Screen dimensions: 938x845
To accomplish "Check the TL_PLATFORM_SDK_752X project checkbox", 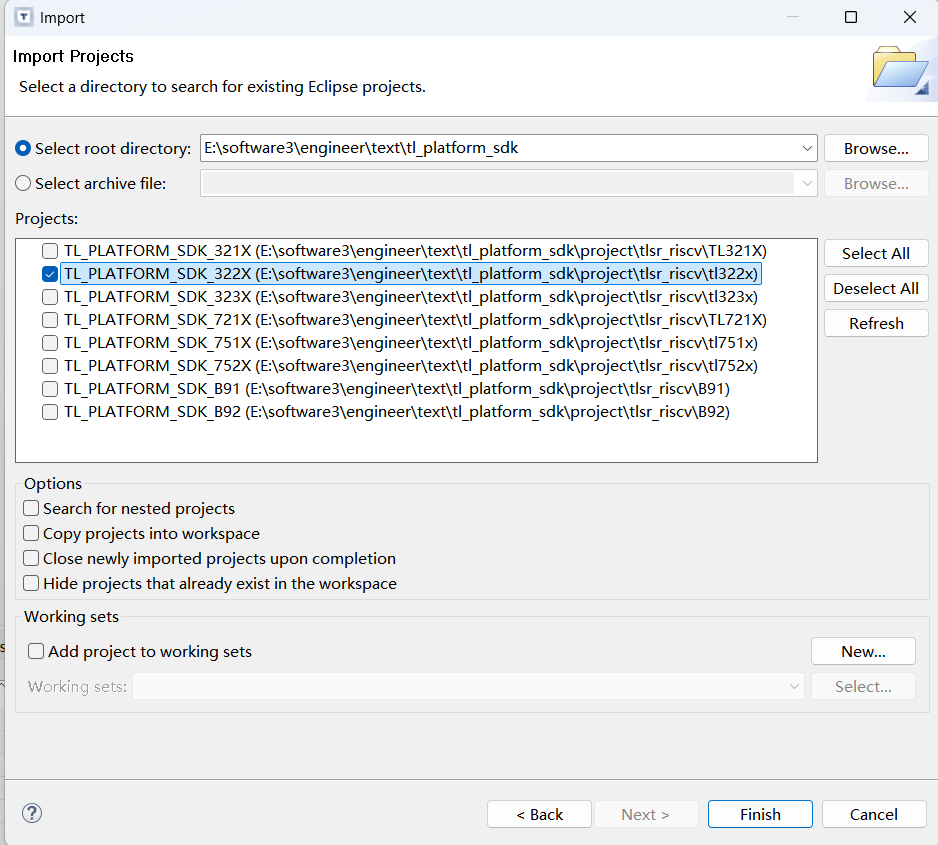I will pyautogui.click(x=50, y=366).
